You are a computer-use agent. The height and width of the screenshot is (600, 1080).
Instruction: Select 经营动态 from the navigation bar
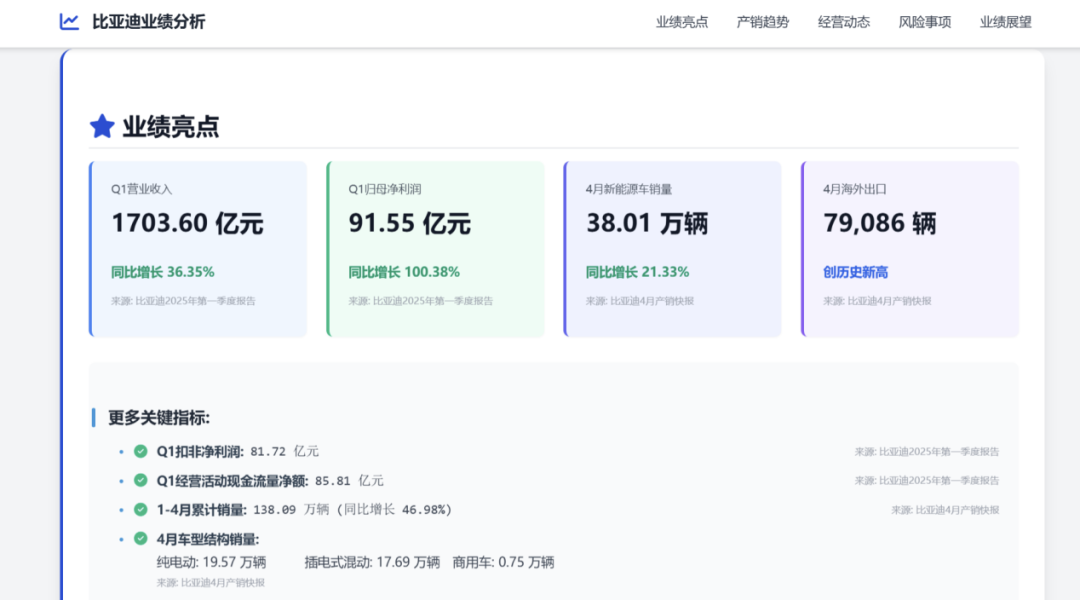coord(844,21)
